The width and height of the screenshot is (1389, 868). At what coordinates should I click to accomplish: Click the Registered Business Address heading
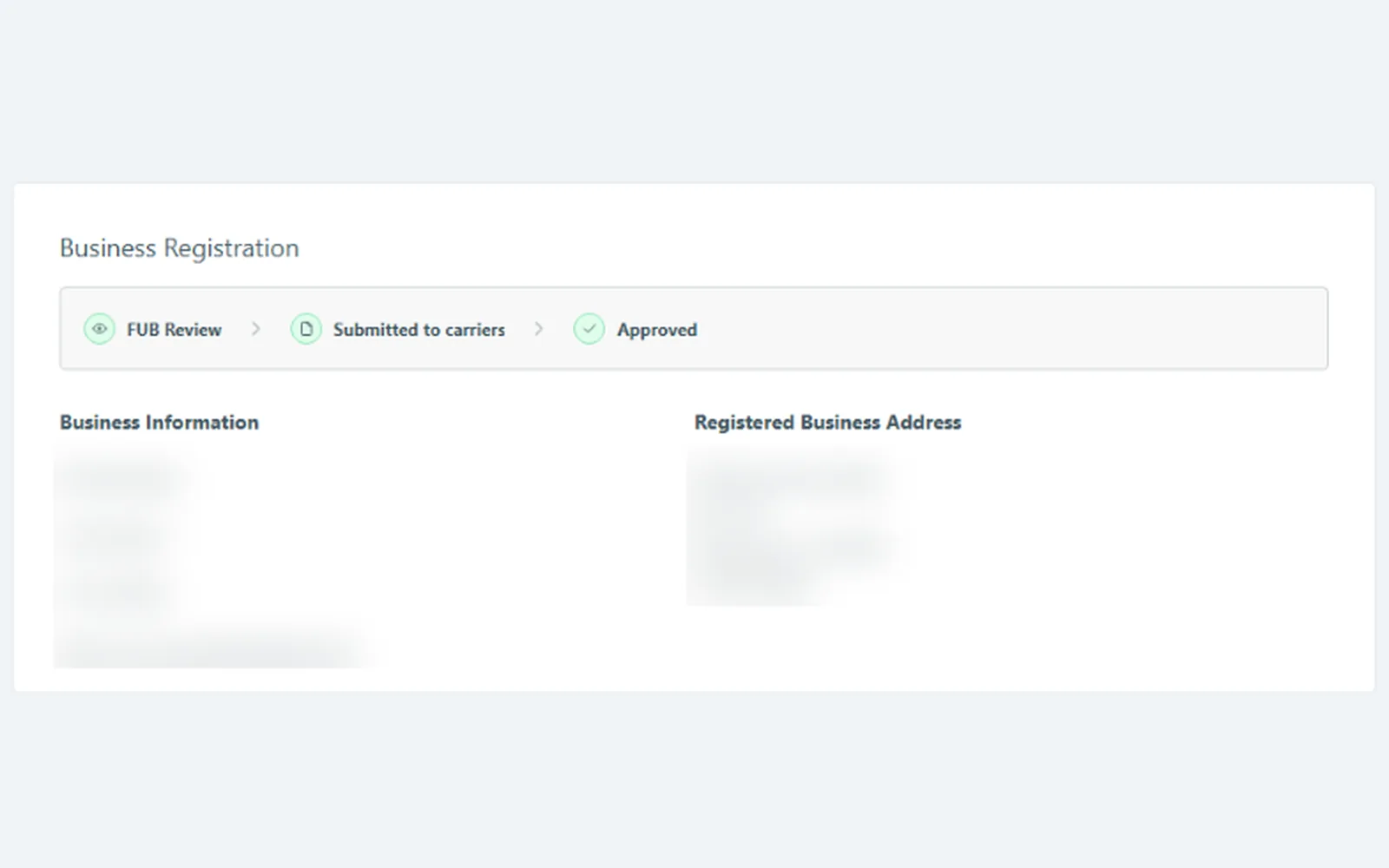click(828, 423)
